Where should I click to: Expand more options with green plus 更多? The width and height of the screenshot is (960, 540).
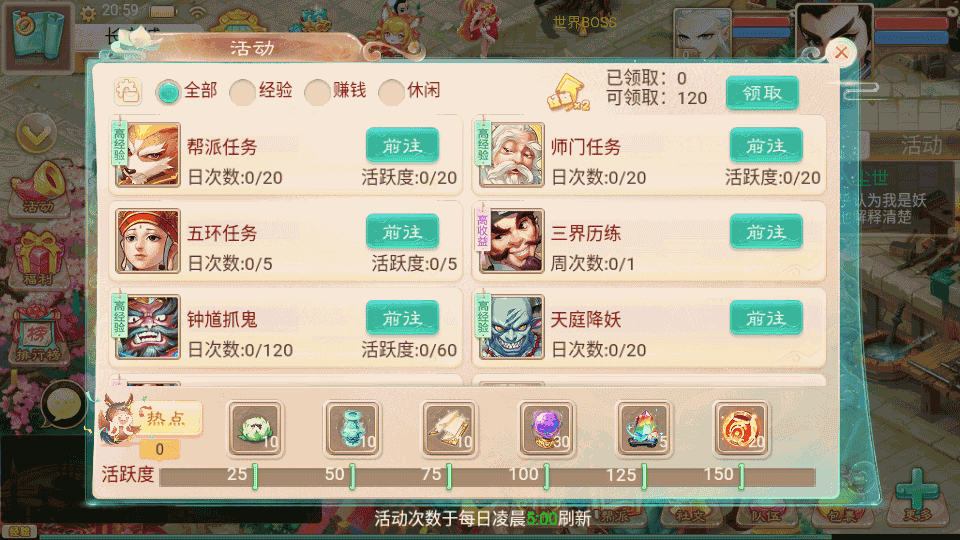pyautogui.click(x=917, y=497)
